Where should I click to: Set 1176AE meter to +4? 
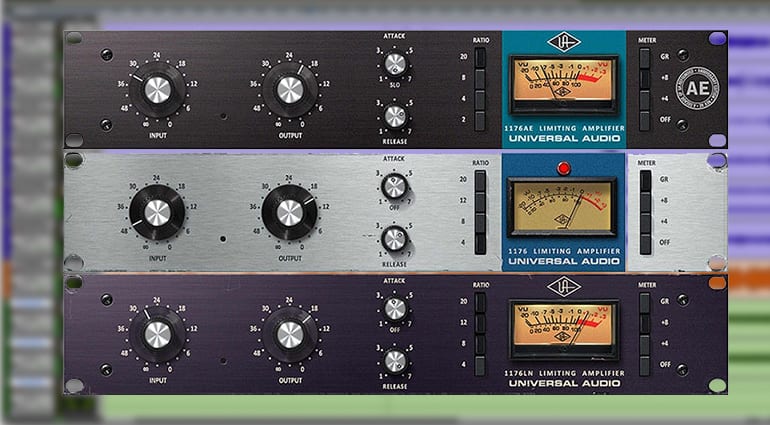(x=645, y=100)
